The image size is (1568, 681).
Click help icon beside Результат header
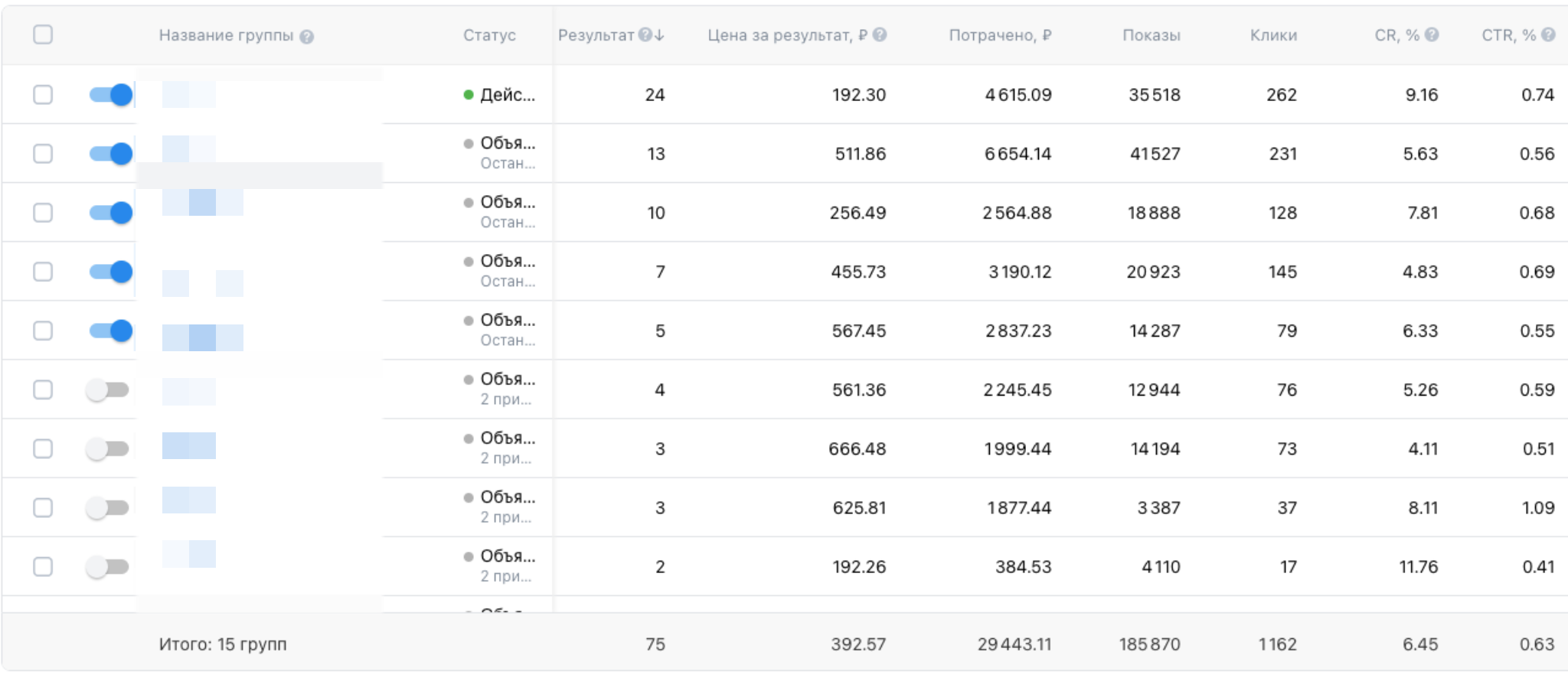(645, 35)
